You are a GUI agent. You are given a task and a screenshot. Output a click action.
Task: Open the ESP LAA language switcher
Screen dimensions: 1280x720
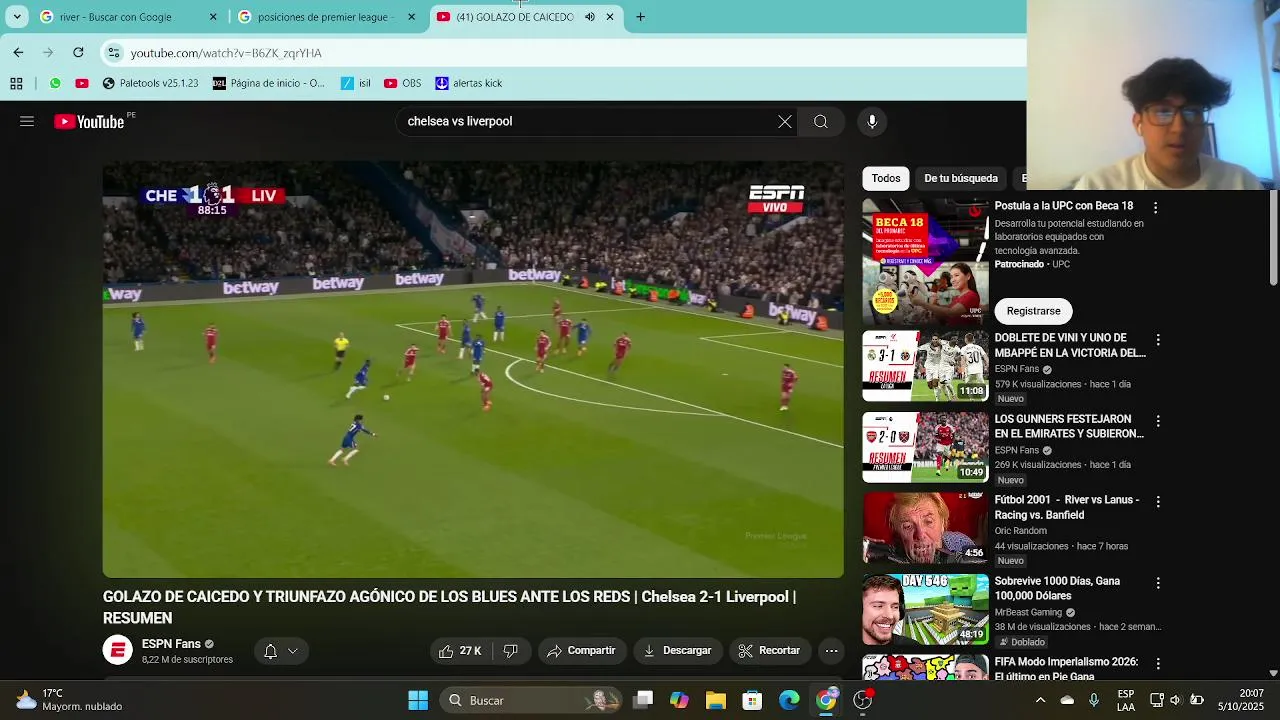point(1126,700)
